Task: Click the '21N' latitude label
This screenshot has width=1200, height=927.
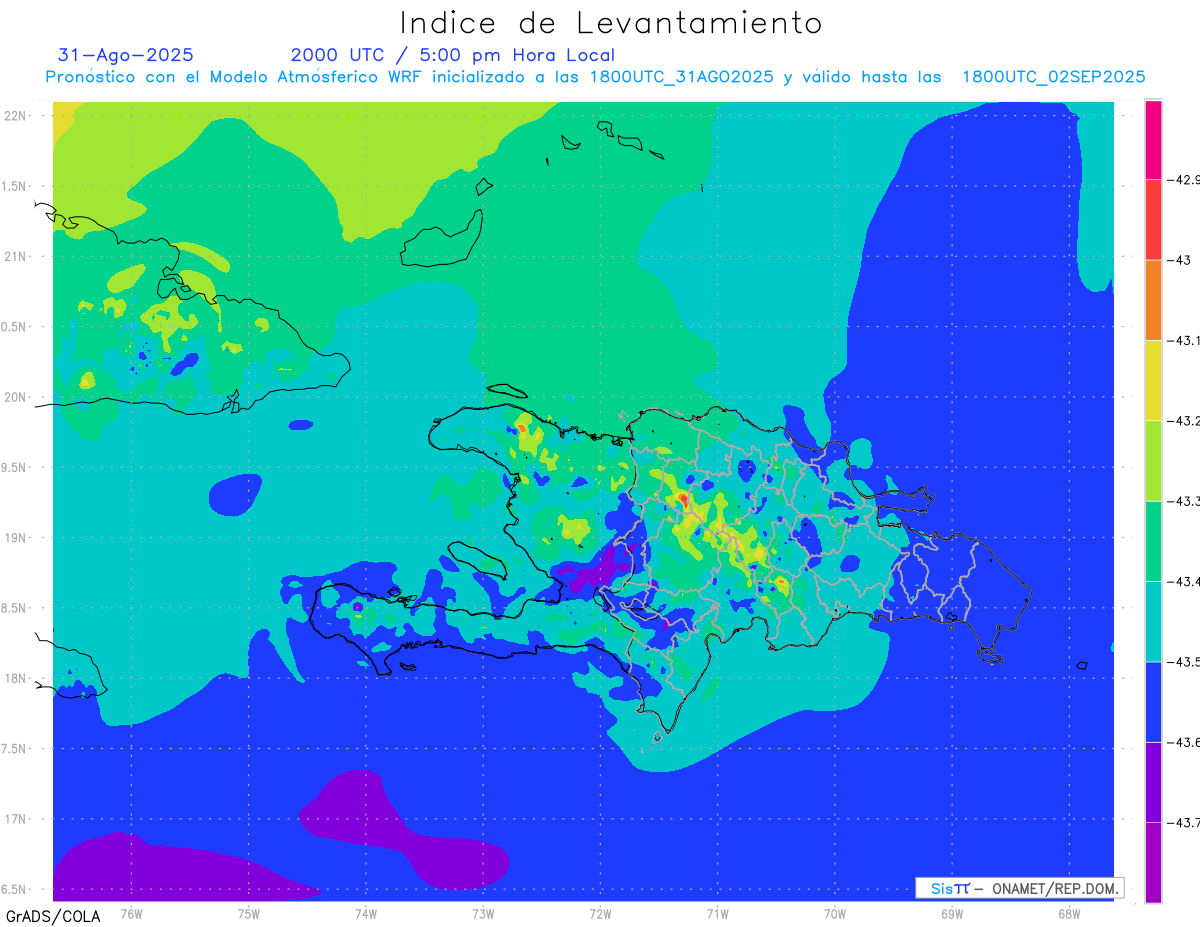Action: coord(17,256)
